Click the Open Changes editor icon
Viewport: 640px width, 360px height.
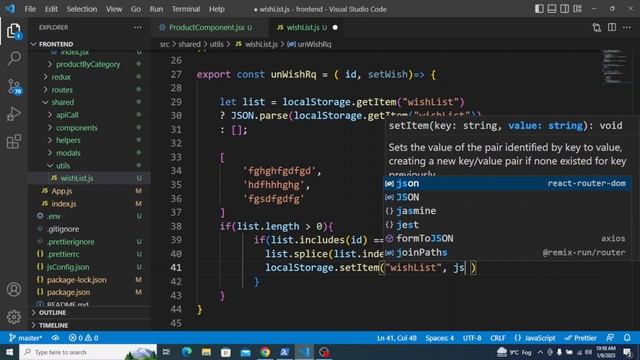click(x=597, y=27)
